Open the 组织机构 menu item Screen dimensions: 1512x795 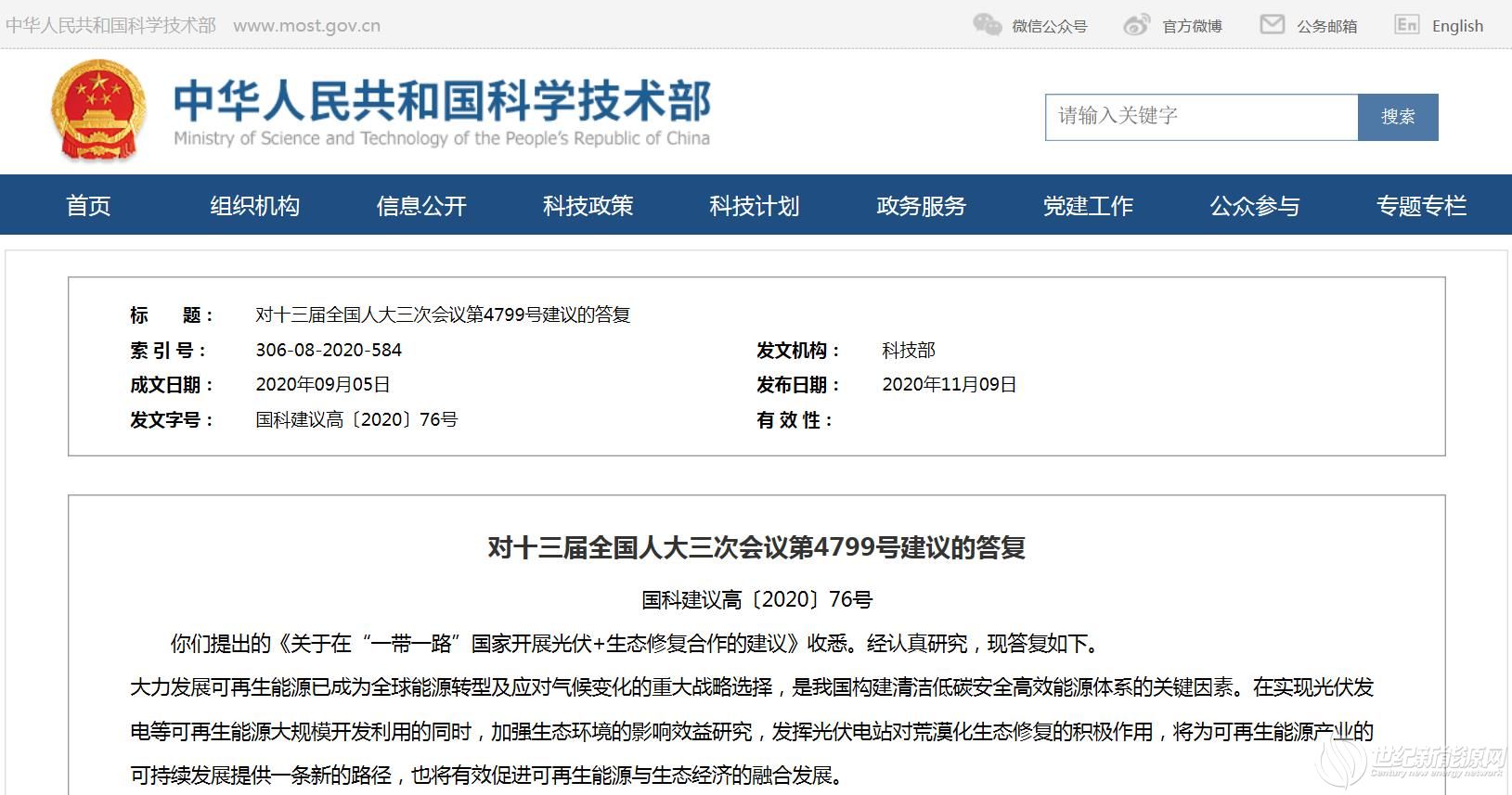(x=254, y=205)
